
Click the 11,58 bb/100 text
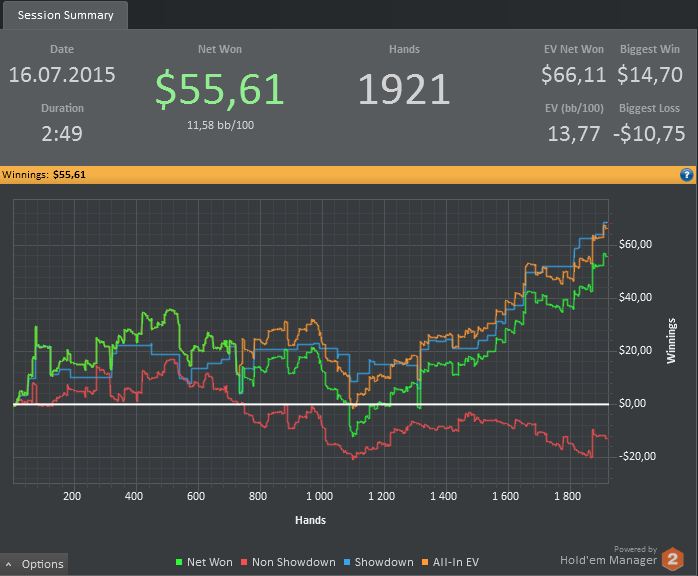220,125
